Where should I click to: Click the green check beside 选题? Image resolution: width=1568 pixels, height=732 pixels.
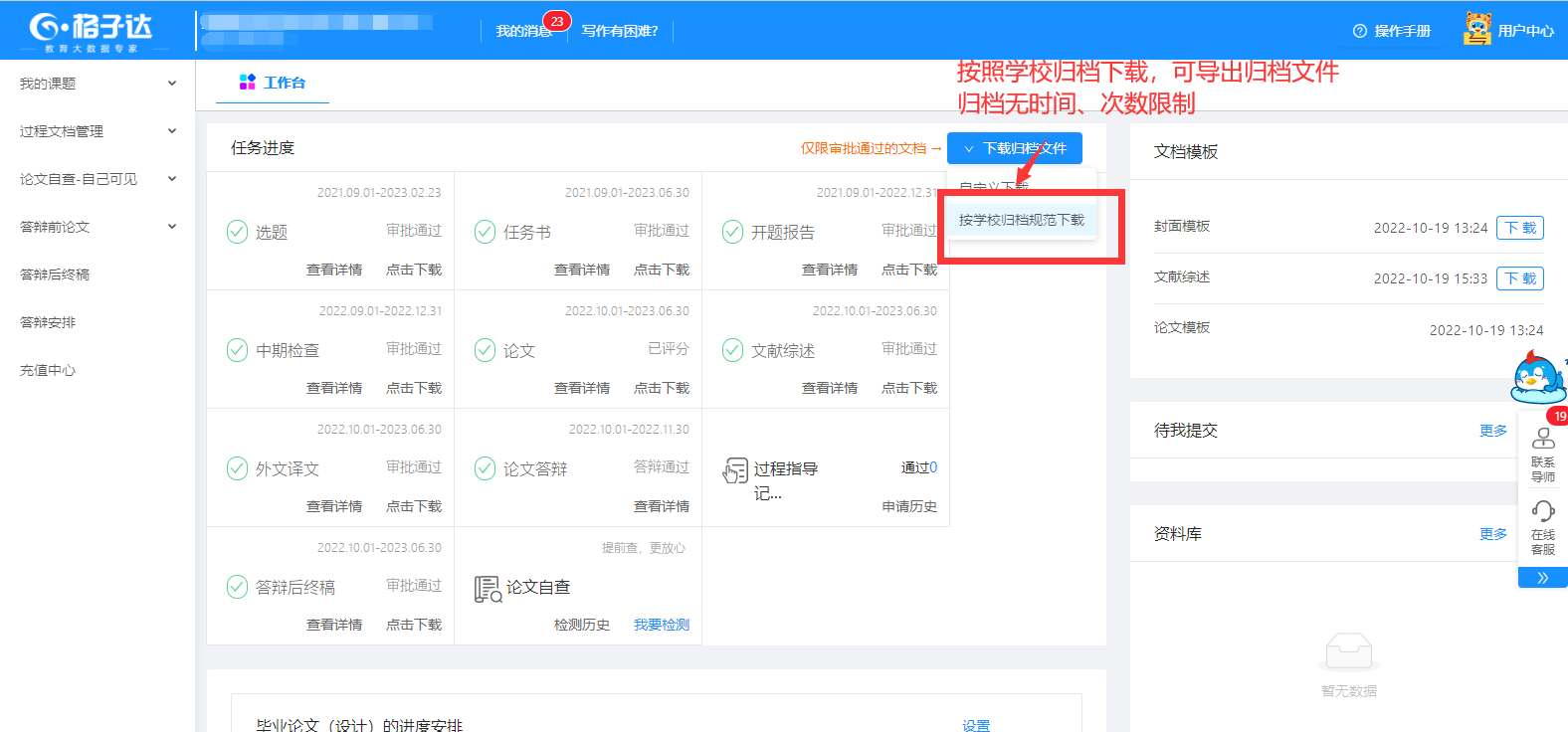[237, 232]
